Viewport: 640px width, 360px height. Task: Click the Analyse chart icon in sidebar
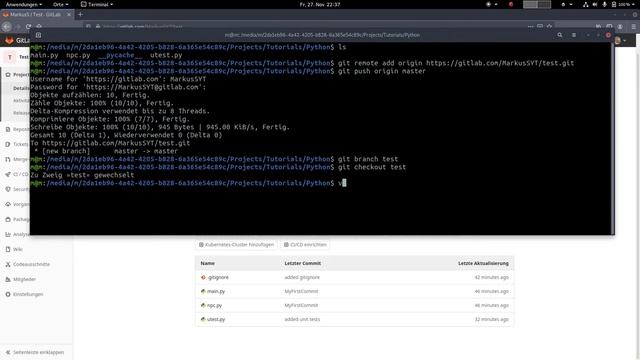(x=8, y=234)
